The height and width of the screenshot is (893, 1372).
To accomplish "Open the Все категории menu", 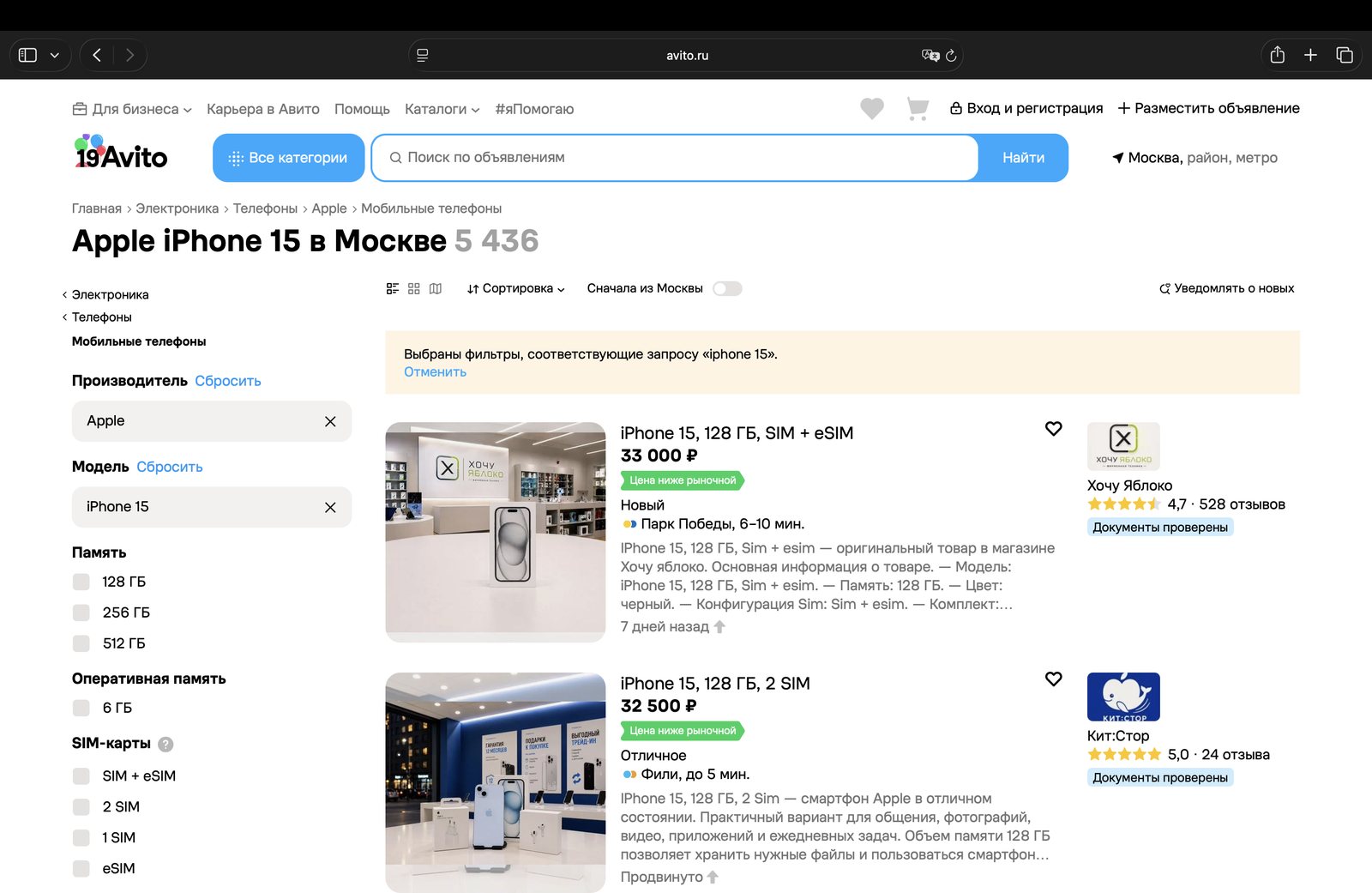I will tap(289, 158).
